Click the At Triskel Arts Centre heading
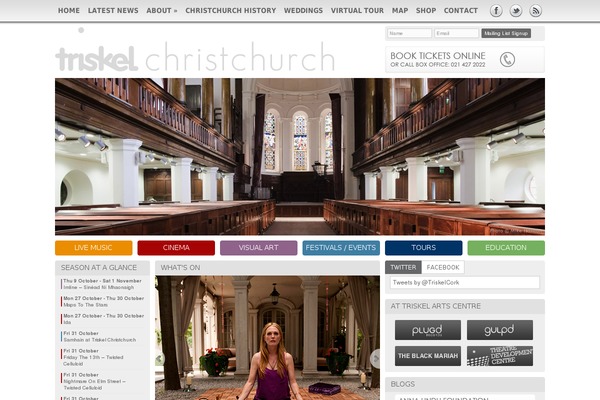Viewport: 600px width, 400px height. click(x=435, y=306)
